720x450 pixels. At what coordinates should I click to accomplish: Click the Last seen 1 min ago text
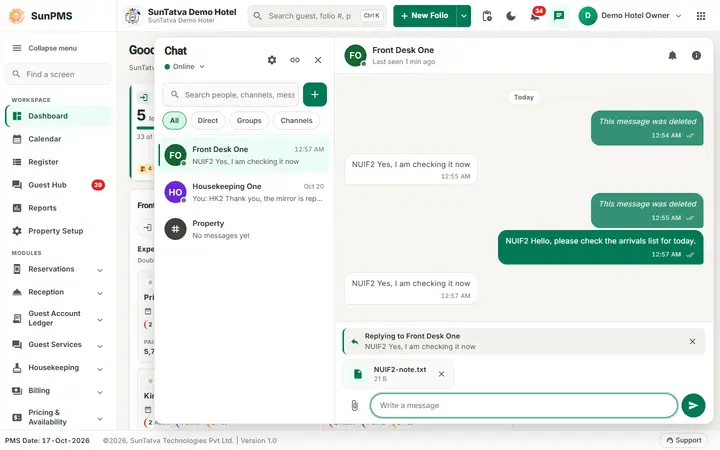pyautogui.click(x=404, y=62)
